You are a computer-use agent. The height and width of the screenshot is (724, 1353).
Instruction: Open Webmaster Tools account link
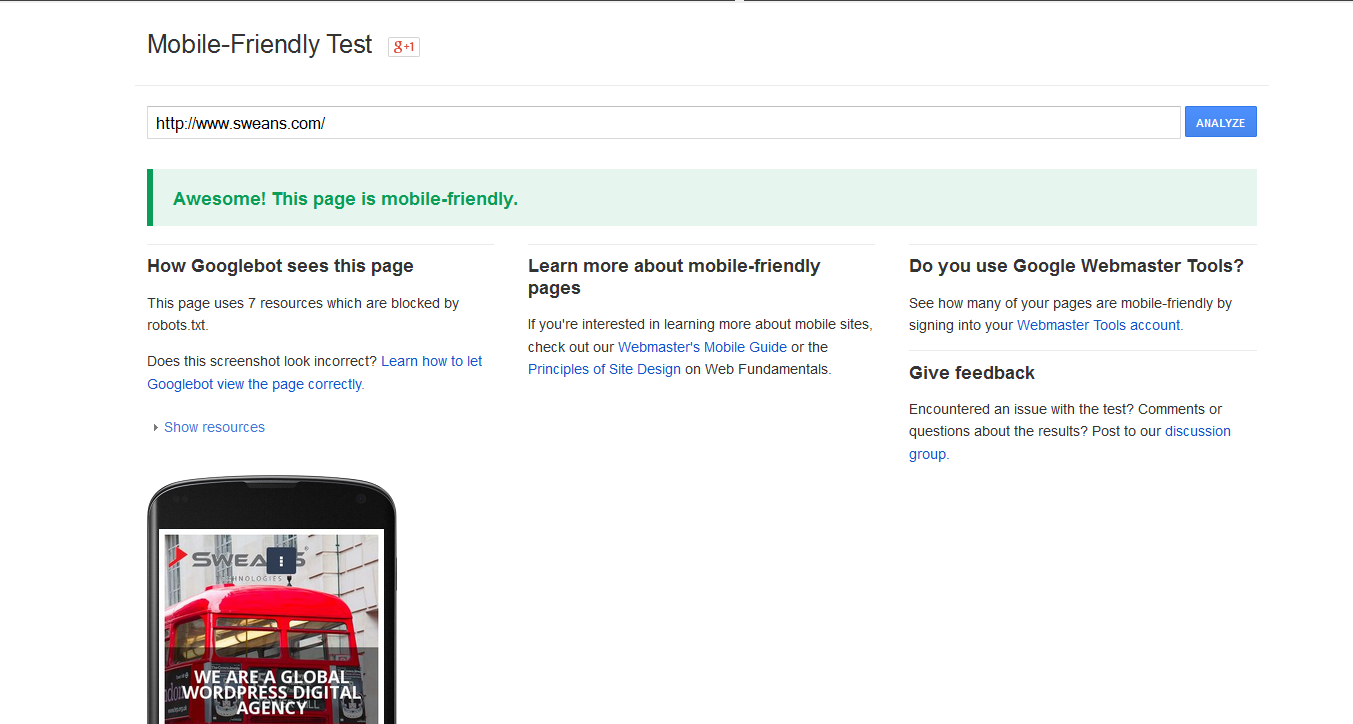pyautogui.click(x=1099, y=325)
